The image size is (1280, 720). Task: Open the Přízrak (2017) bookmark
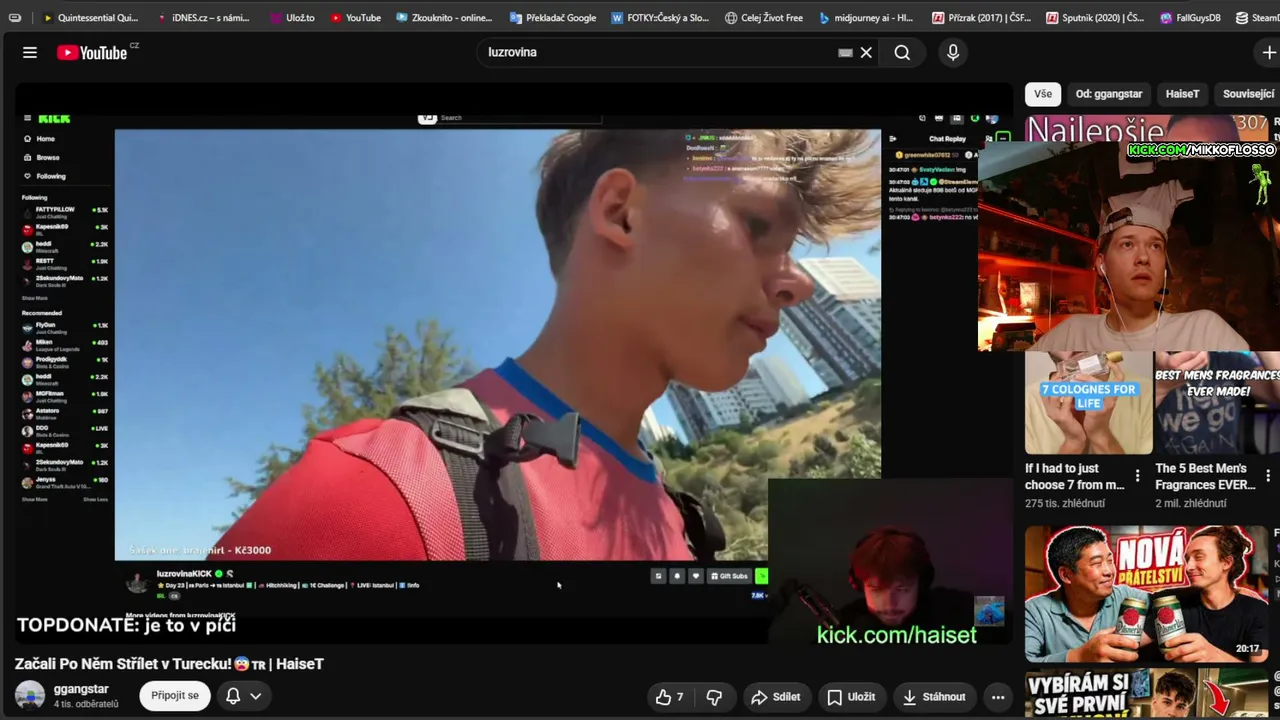(981, 17)
